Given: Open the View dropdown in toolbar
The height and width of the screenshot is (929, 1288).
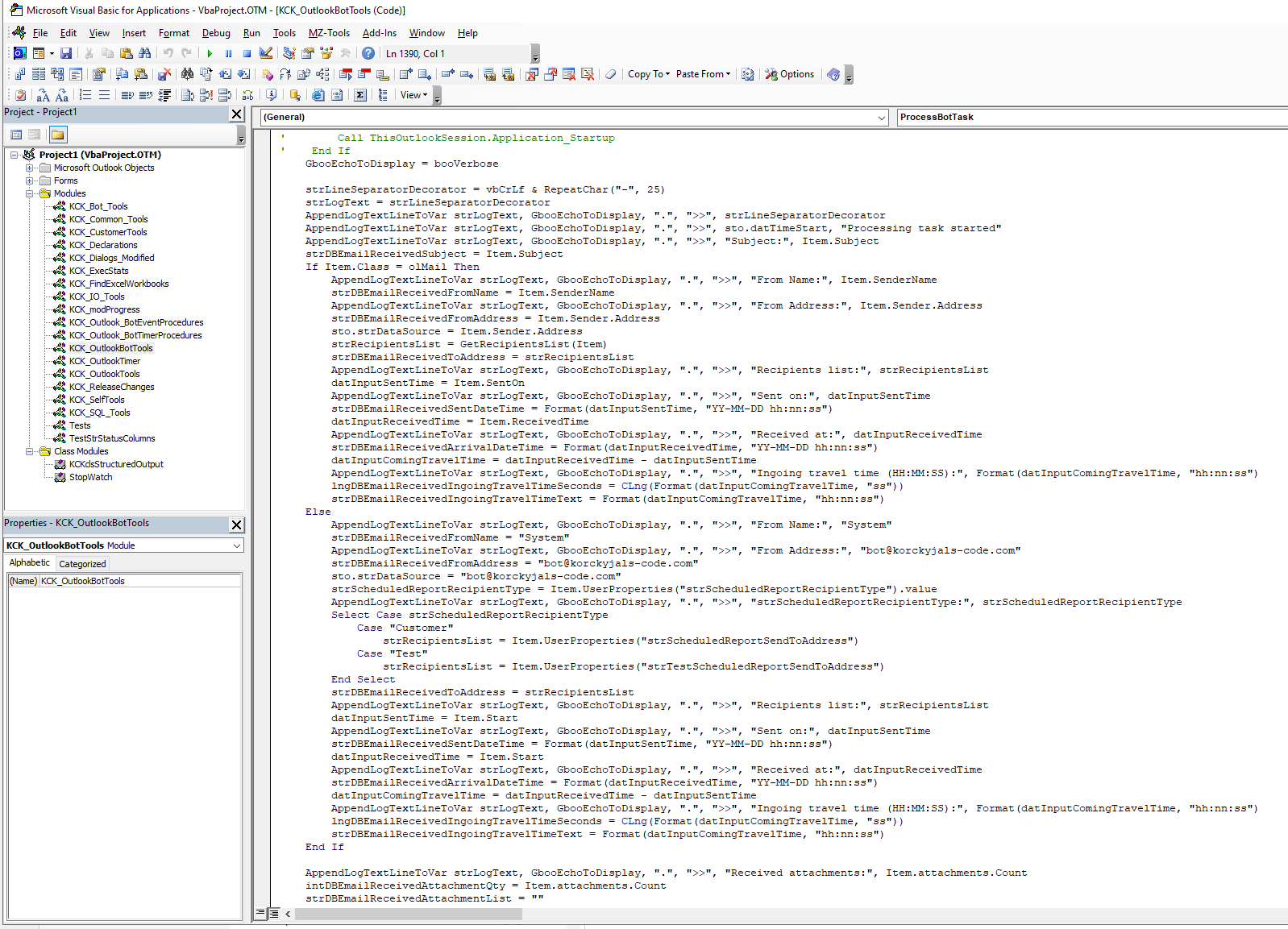Looking at the screenshot, I should click(413, 95).
